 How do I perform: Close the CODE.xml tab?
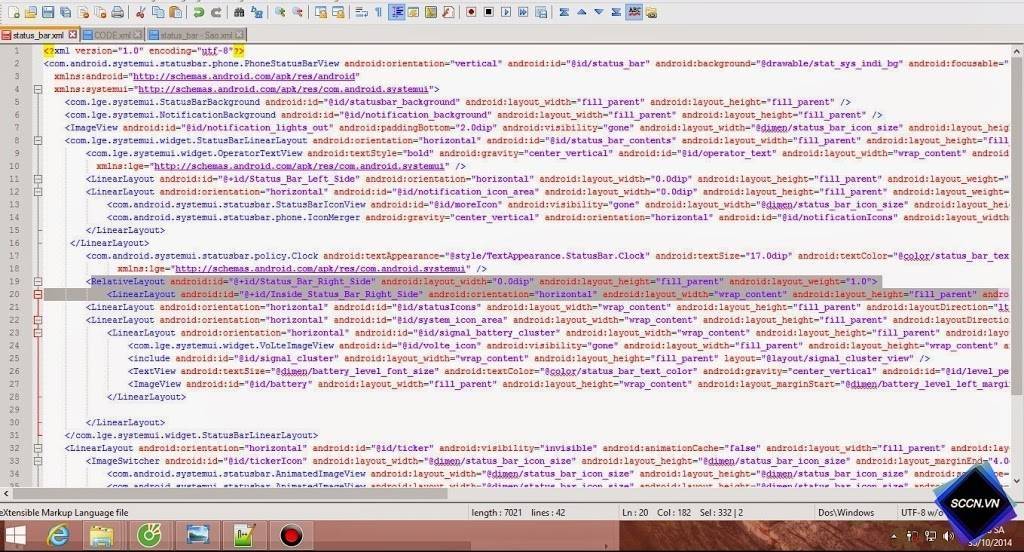[x=138, y=35]
